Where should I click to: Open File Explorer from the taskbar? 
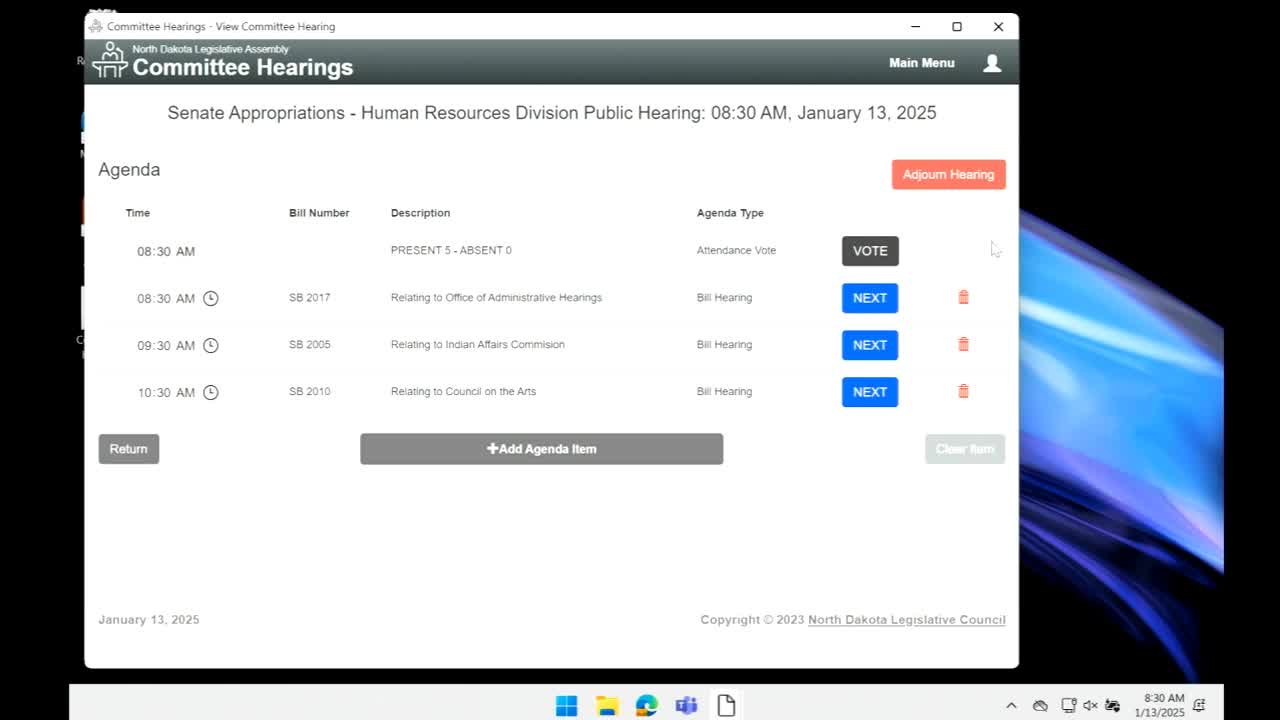607,705
